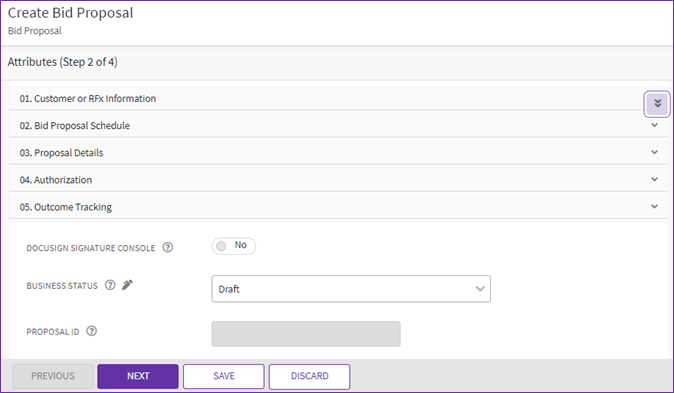
Task: Click the SAVE button
Action: (224, 376)
